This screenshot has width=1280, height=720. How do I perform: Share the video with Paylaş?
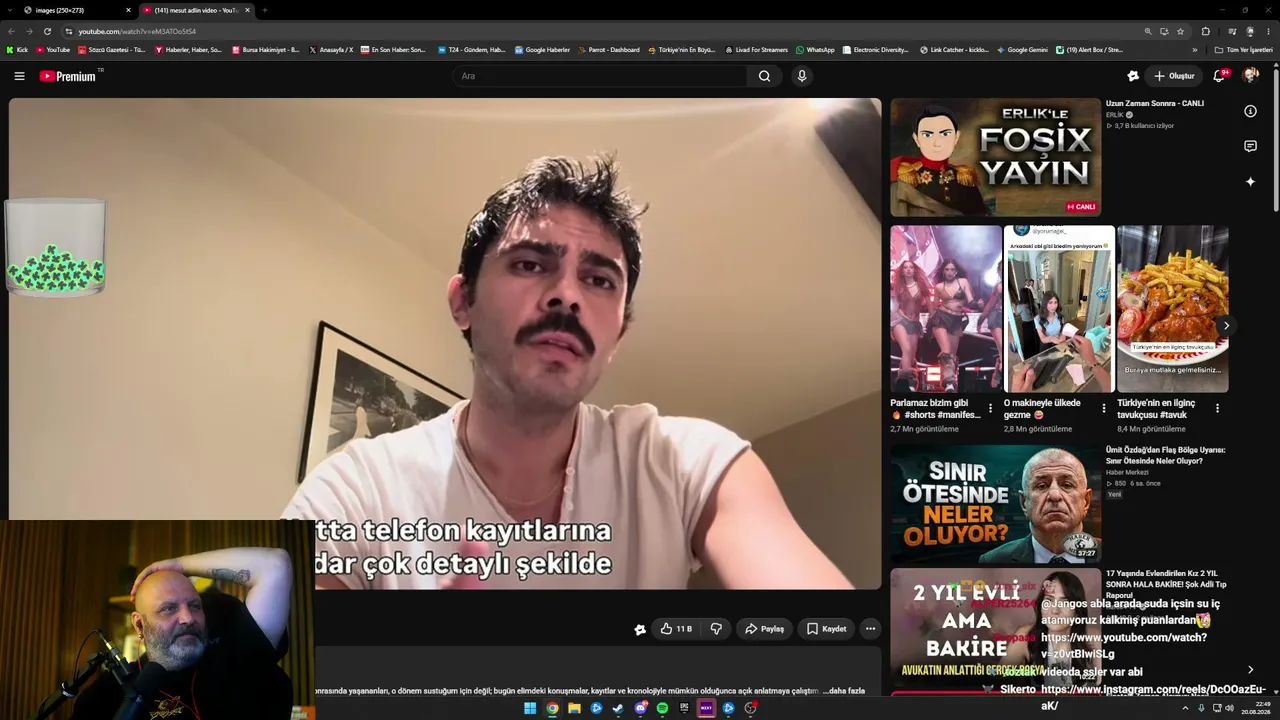pos(764,629)
